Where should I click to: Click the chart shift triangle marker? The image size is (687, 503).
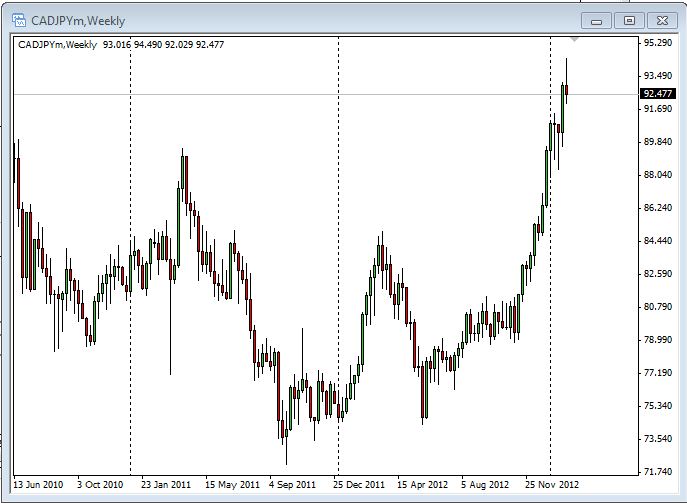pyautogui.click(x=575, y=40)
